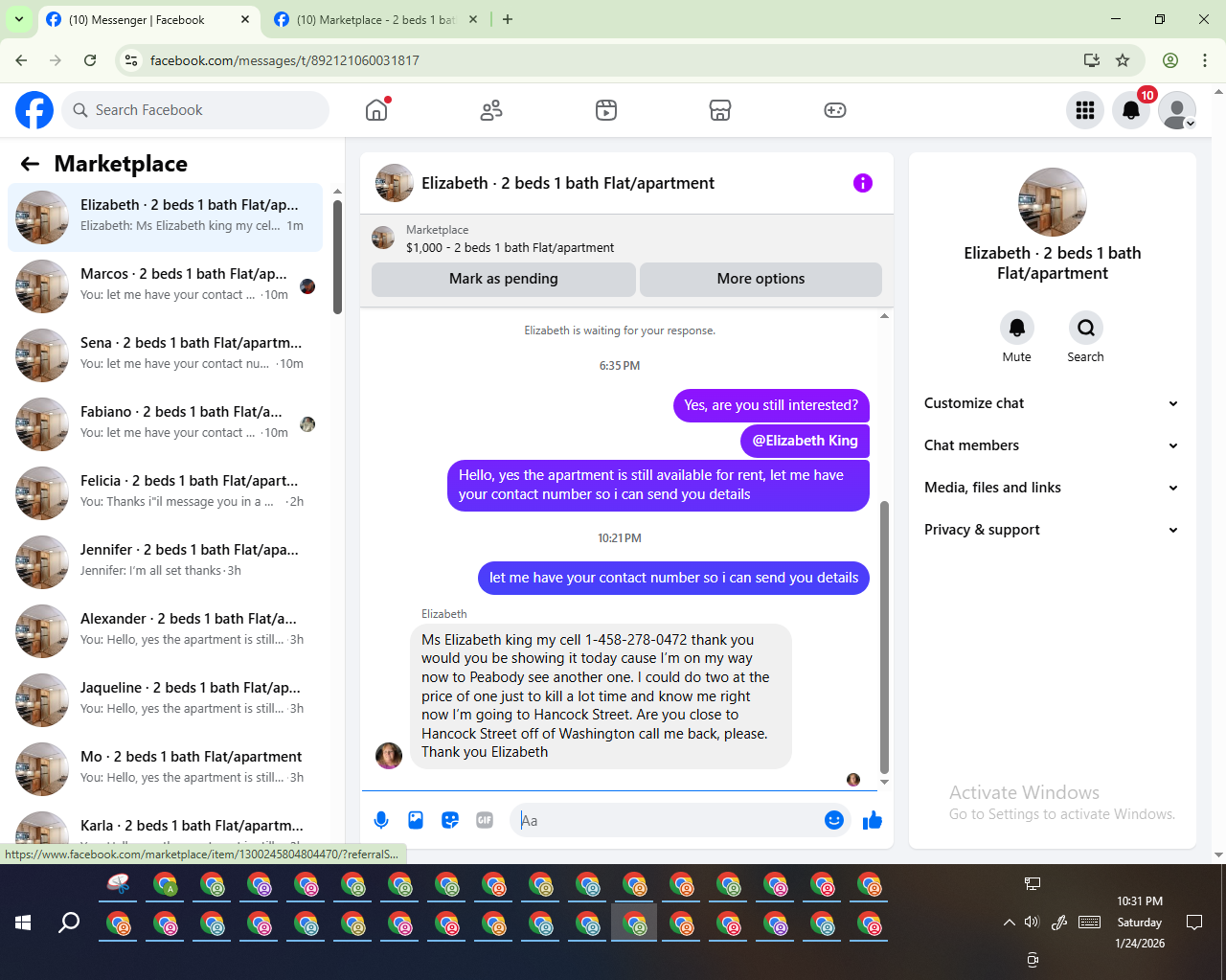The width and height of the screenshot is (1226, 980).
Task: Open the $1,000 - 2 beds listing link
Action: 511,247
